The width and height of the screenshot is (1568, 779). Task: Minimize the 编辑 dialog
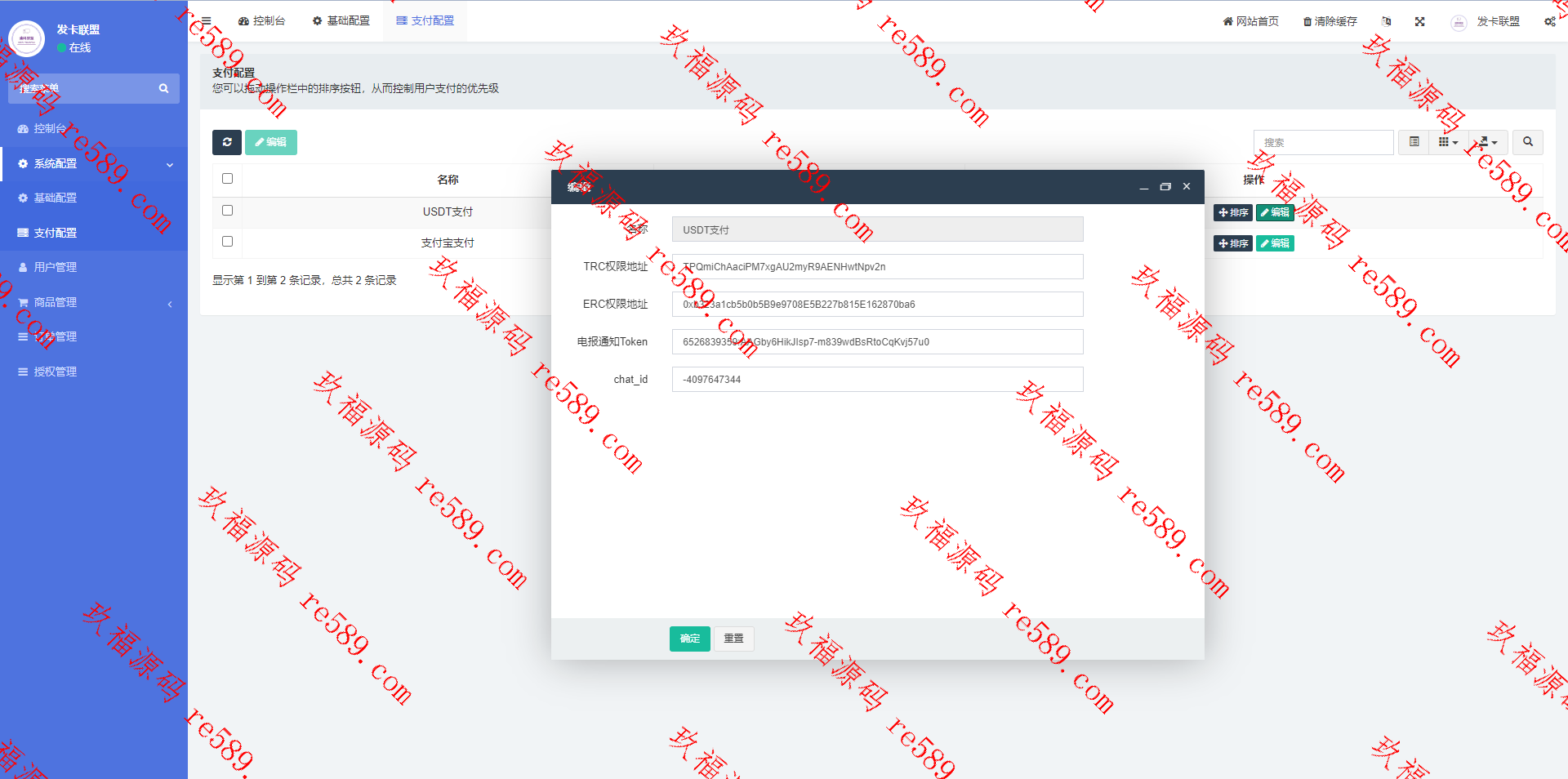[x=1144, y=187]
